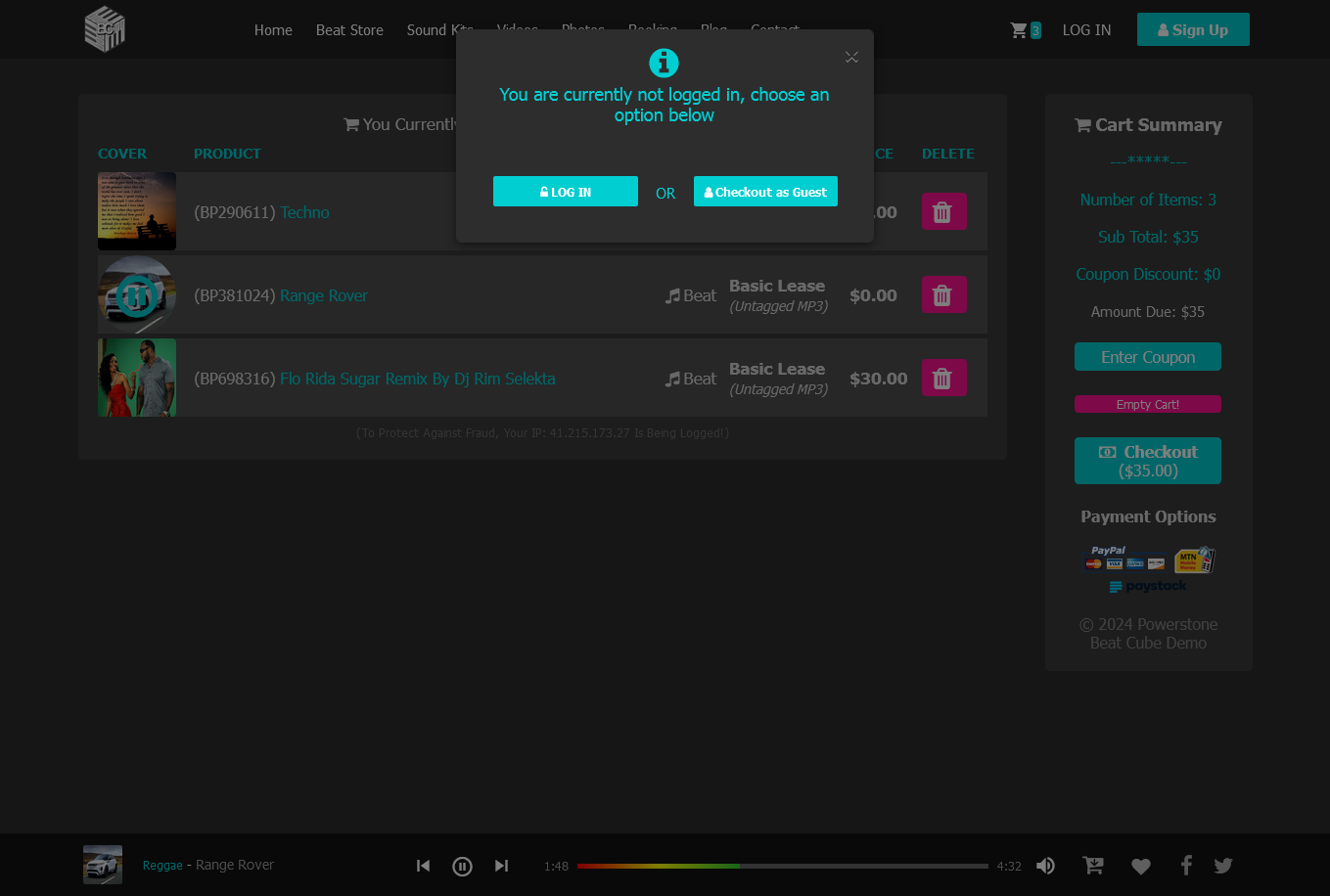Open the Range Rover cover thumbnail

point(137,295)
